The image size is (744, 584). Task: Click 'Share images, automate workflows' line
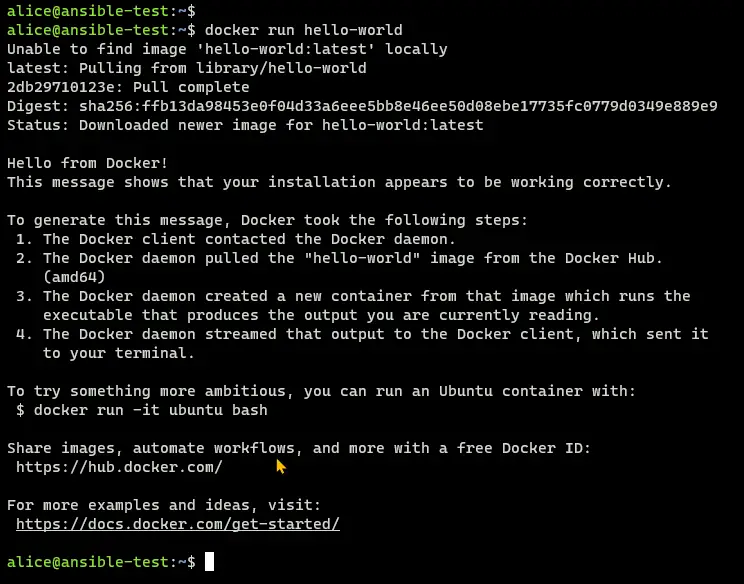(x=299, y=448)
